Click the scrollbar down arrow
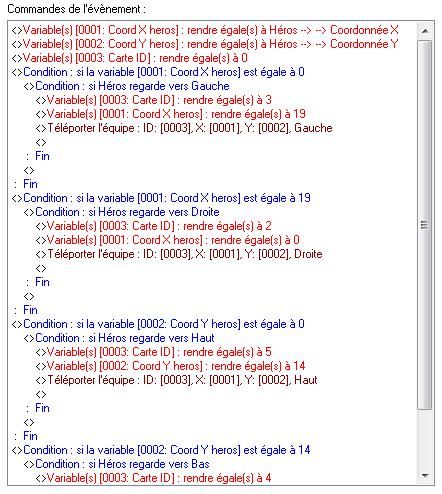Image resolution: width=442 pixels, height=494 pixels. pos(425,475)
